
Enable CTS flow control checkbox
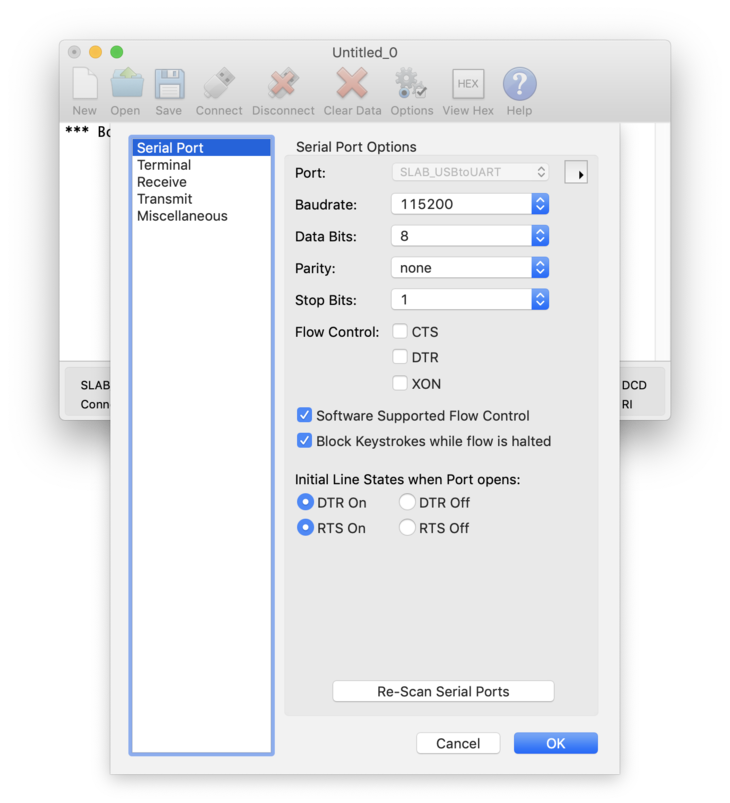[400, 332]
